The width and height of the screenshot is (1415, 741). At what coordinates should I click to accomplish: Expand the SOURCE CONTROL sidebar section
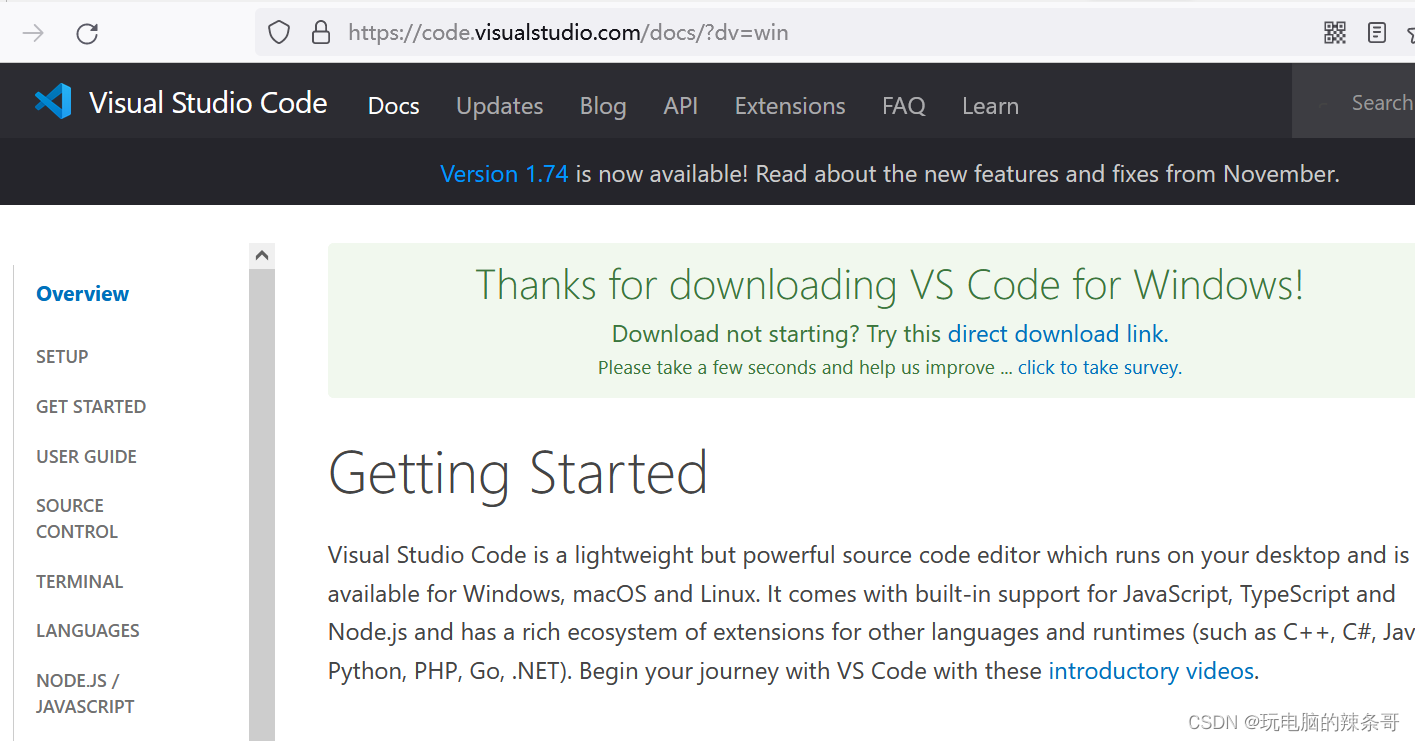(77, 519)
